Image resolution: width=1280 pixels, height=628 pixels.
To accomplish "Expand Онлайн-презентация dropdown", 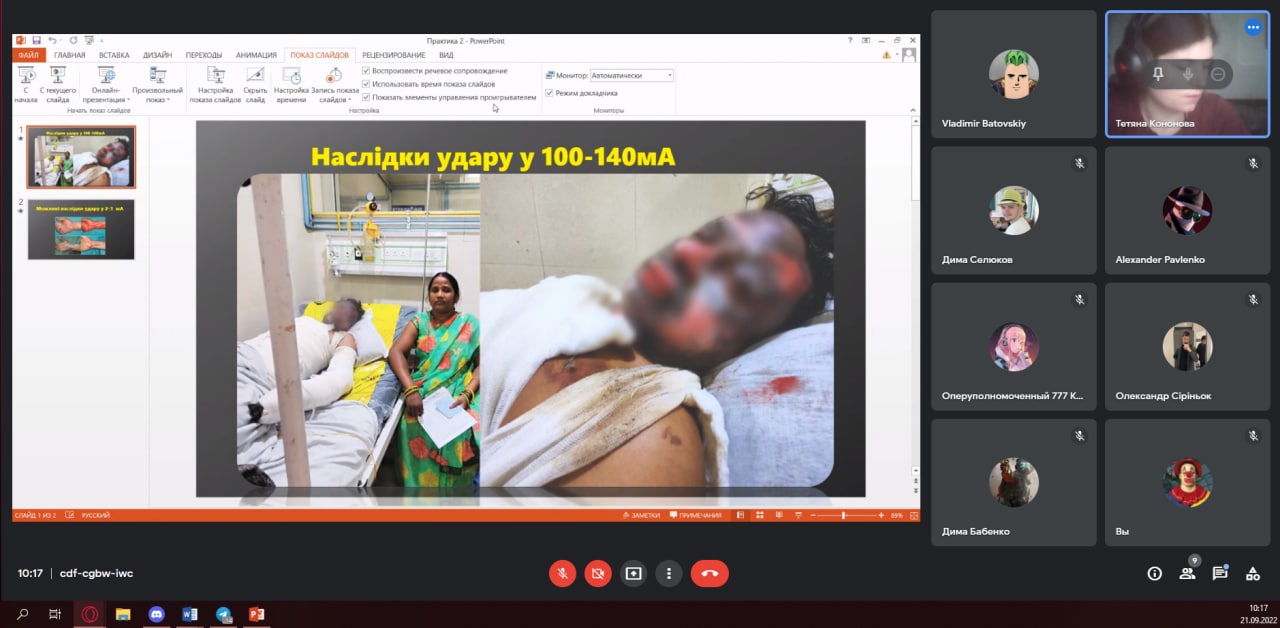I will tap(106, 85).
